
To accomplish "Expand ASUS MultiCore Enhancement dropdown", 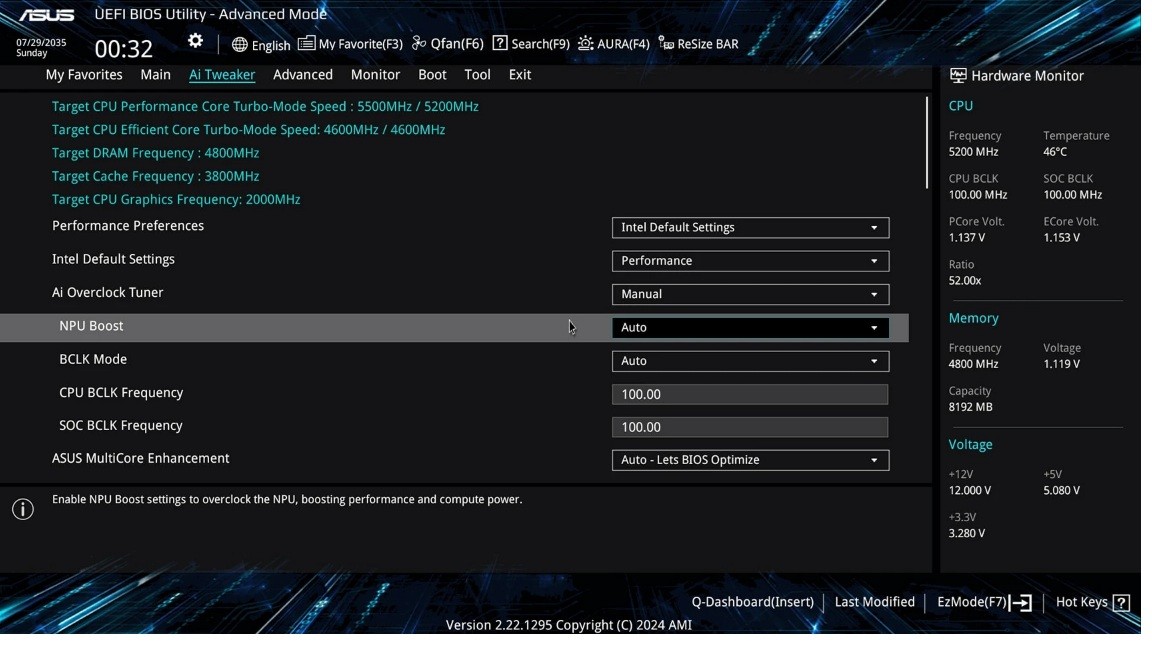I will pyautogui.click(x=750, y=461).
